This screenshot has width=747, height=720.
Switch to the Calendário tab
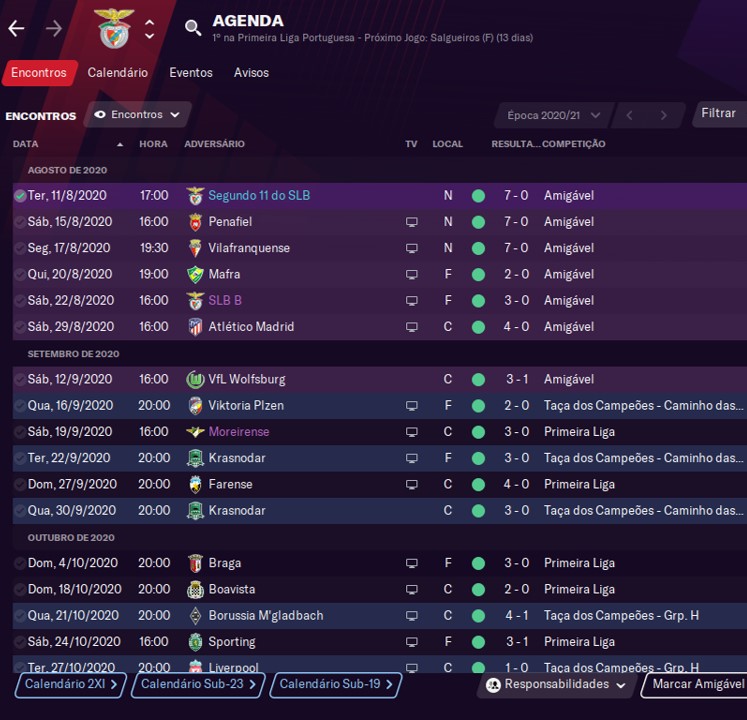pos(117,73)
